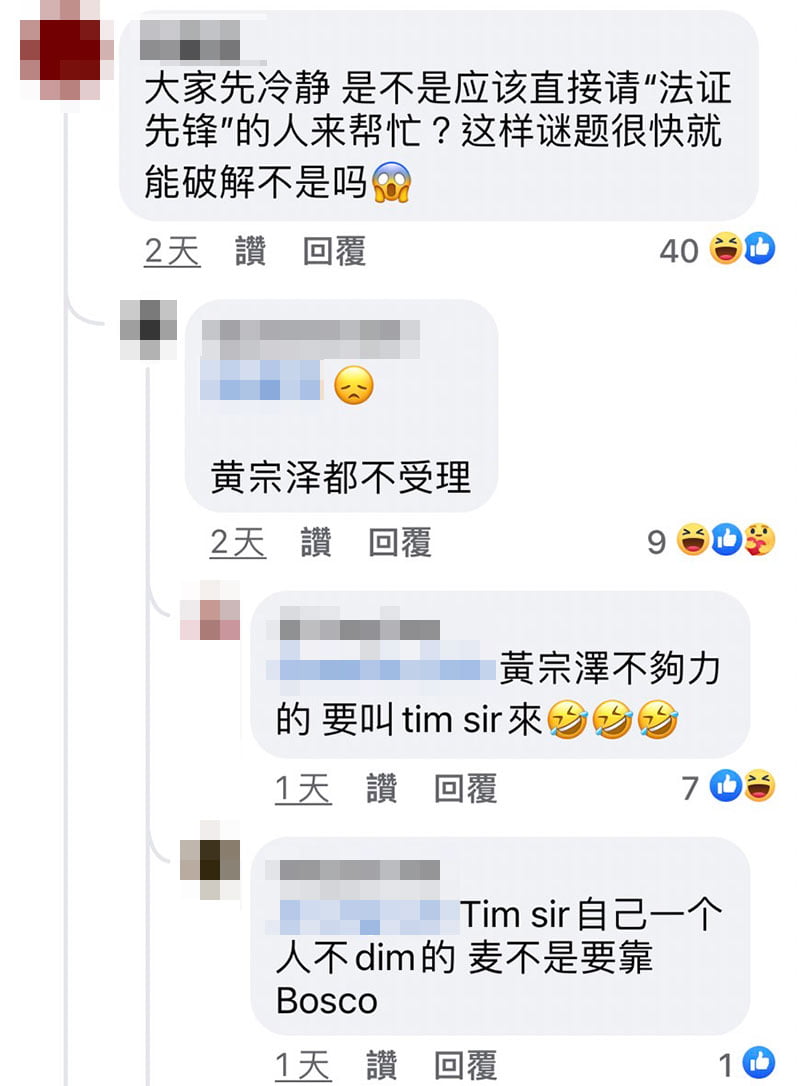Like the Bosco comment with 讚
The image size is (800, 1086).
pyautogui.click(x=382, y=1065)
